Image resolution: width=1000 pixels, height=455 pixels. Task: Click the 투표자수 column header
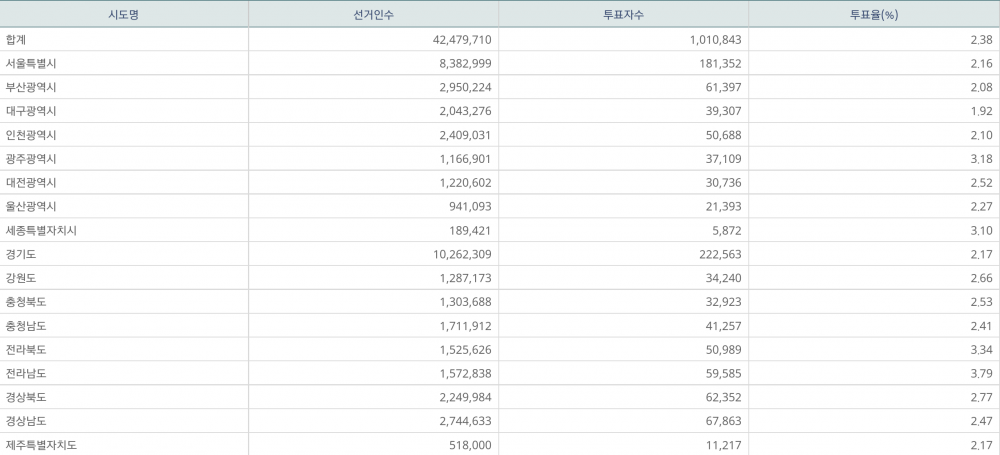622,14
